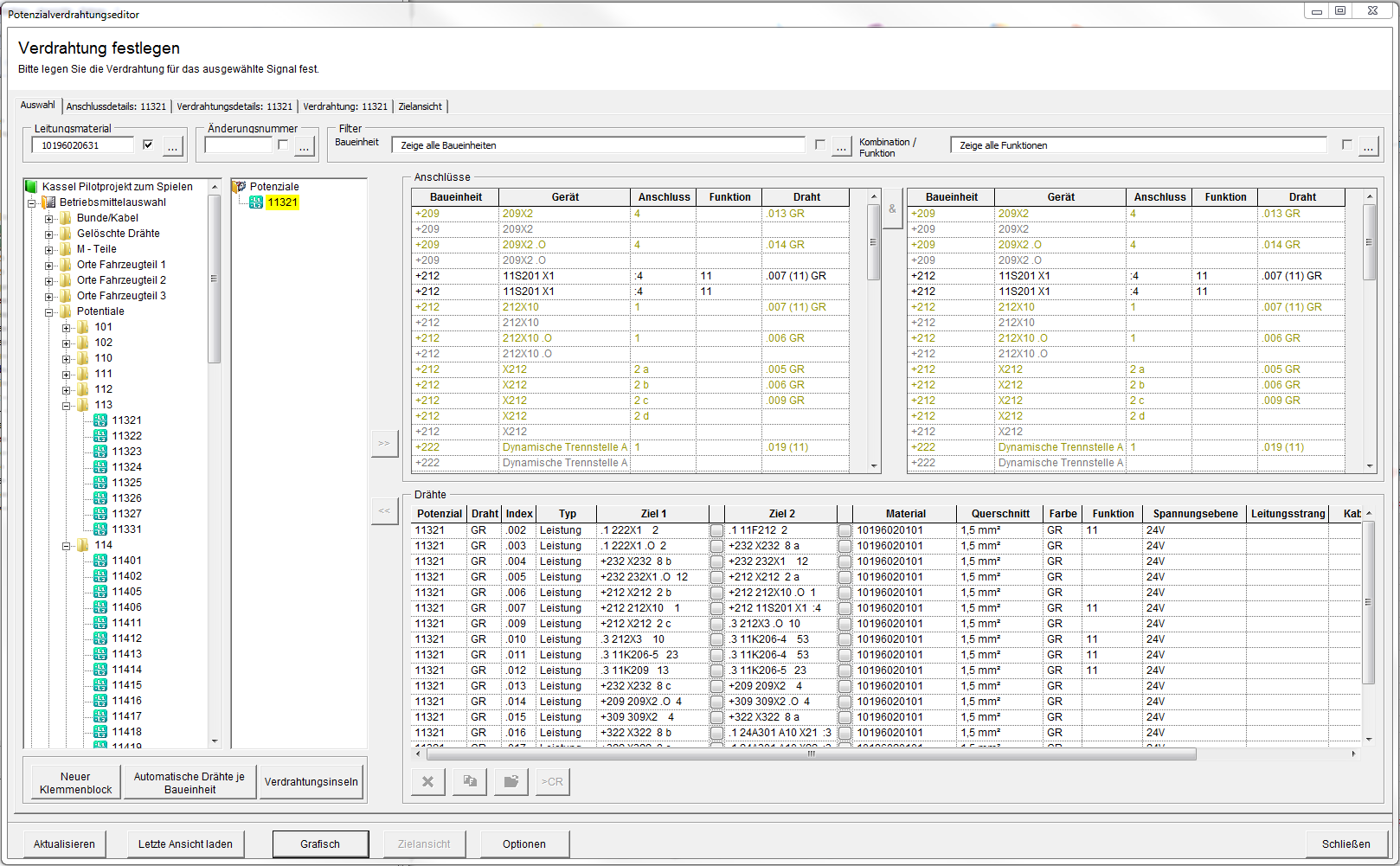Click the & combine button between tables

point(892,209)
